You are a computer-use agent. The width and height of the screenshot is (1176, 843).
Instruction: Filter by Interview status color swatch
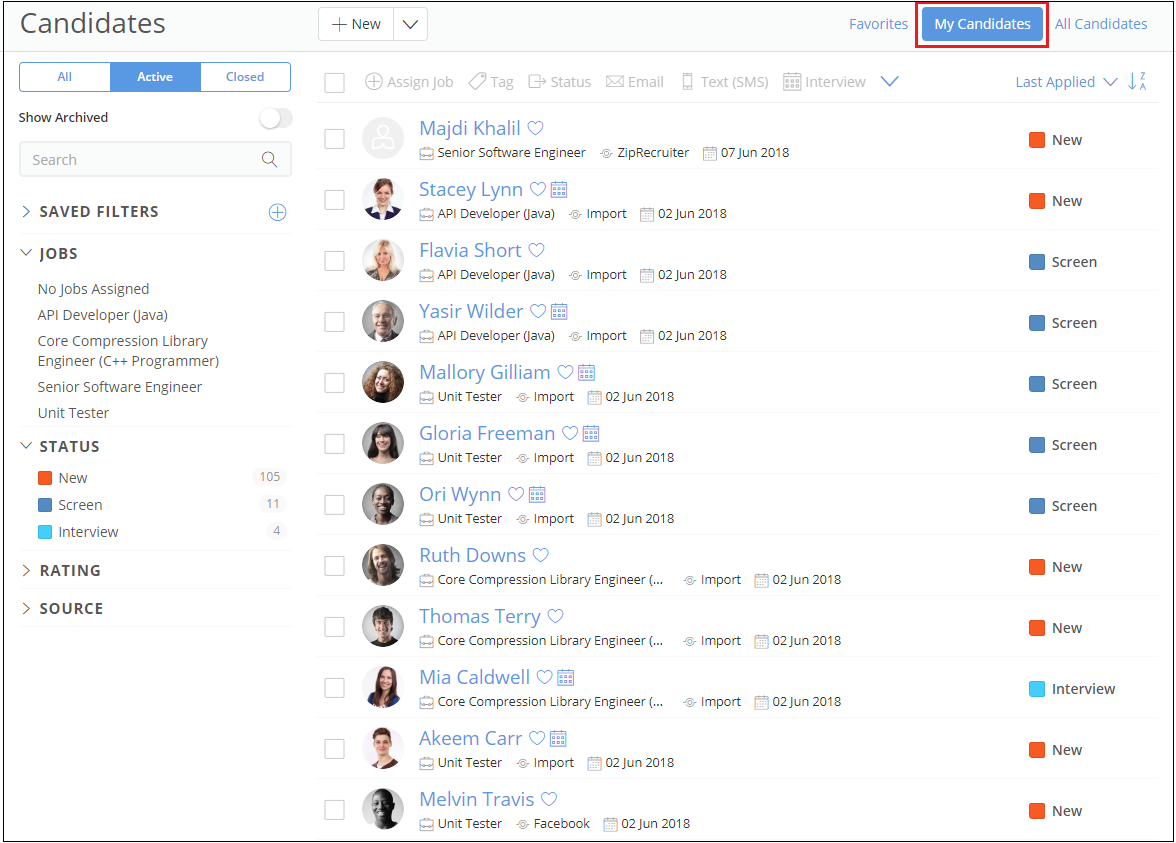pos(45,532)
